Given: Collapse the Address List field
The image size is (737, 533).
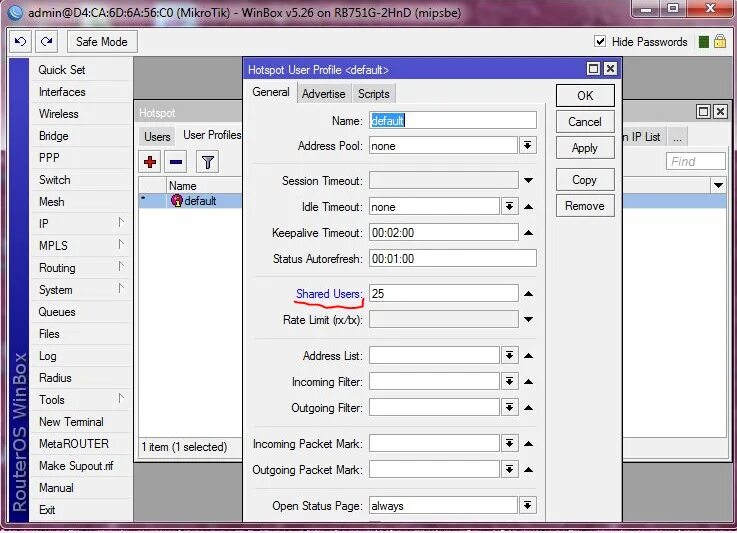Looking at the screenshot, I should click(528, 356).
